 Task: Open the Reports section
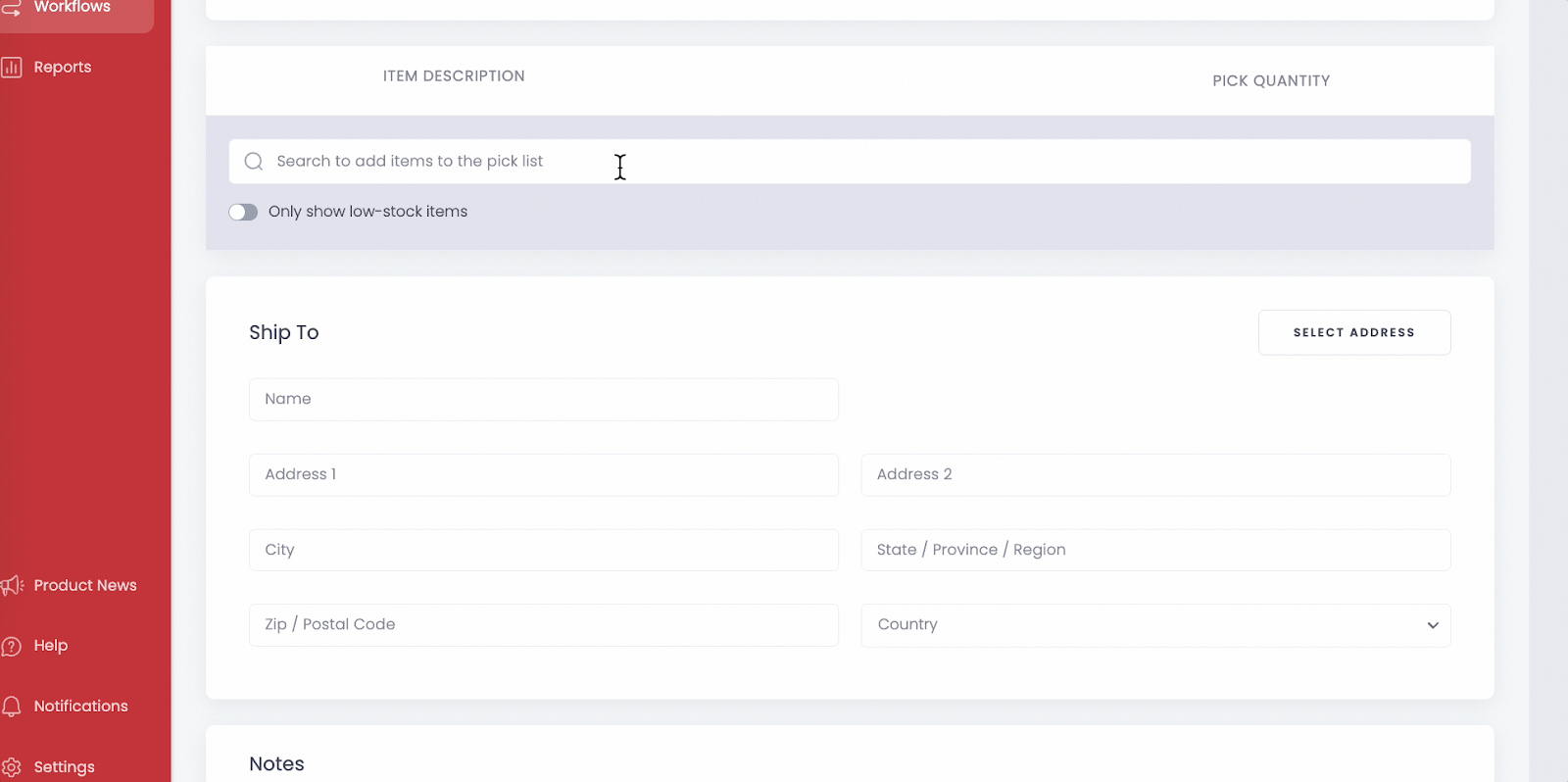(x=63, y=67)
